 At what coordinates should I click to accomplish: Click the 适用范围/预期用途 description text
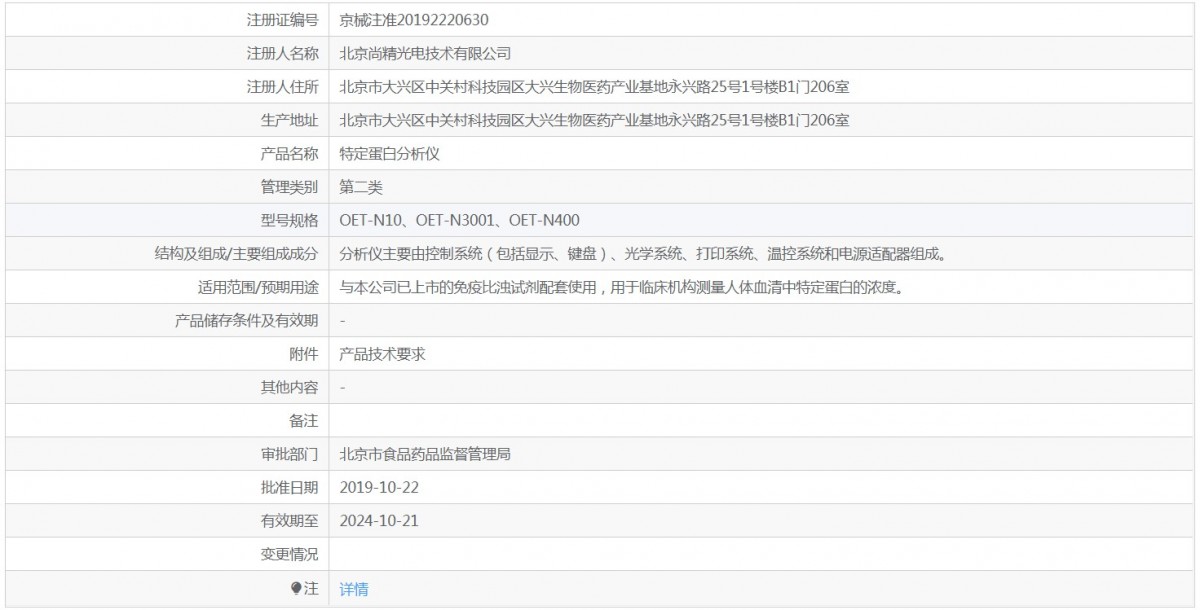(622, 287)
